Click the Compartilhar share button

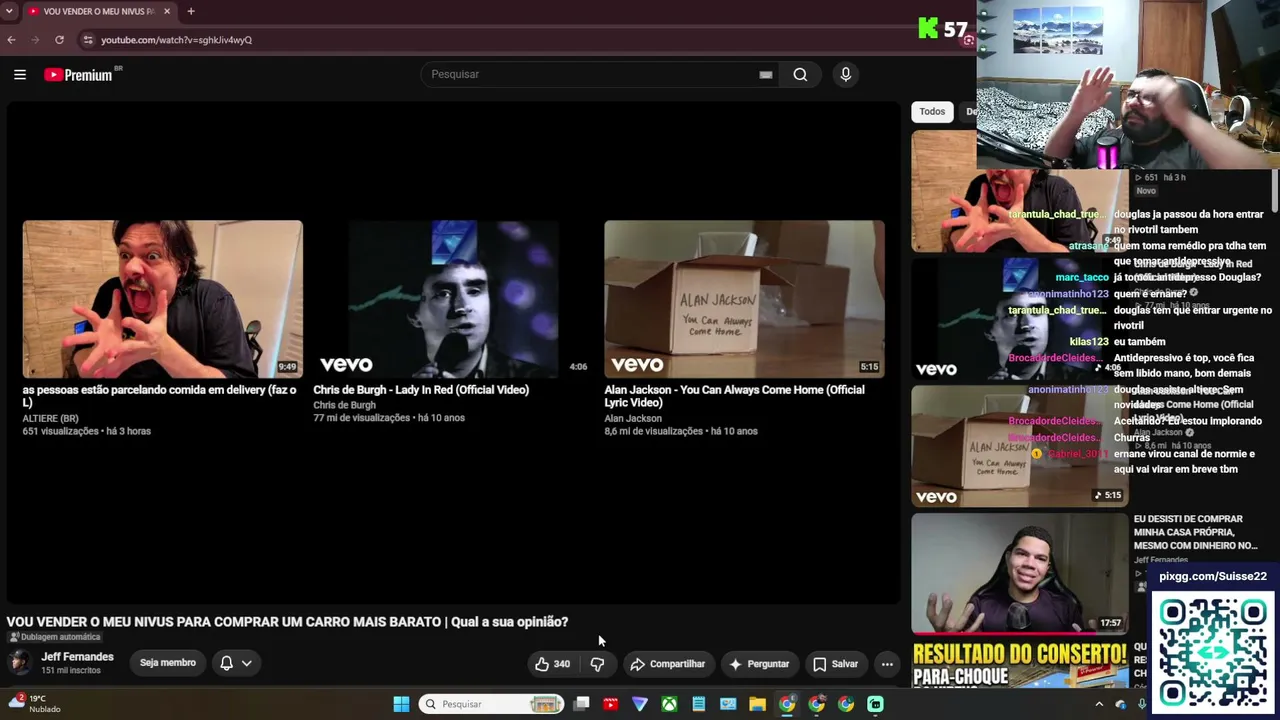point(667,664)
